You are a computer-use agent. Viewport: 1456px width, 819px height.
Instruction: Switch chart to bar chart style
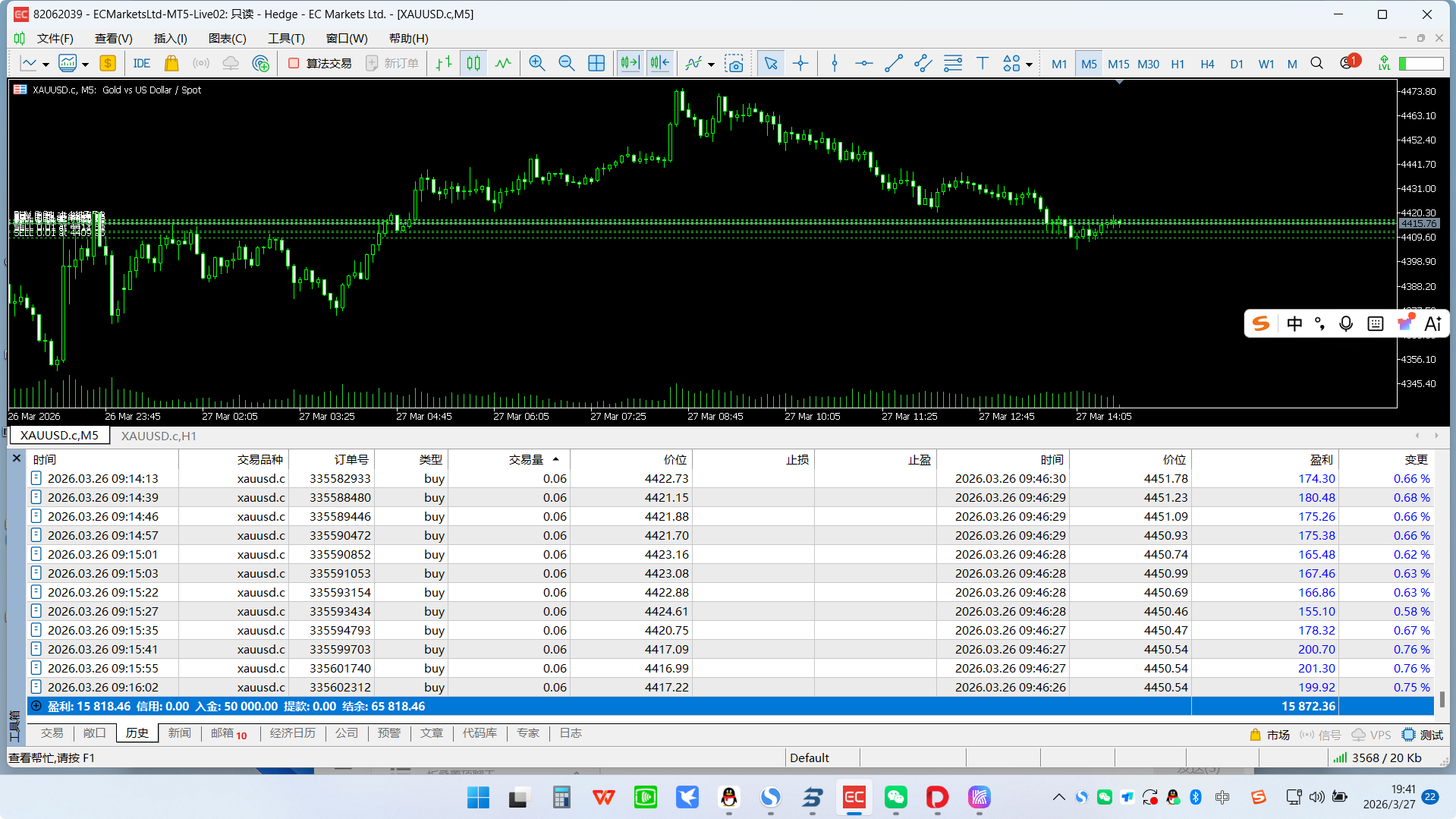click(x=444, y=64)
